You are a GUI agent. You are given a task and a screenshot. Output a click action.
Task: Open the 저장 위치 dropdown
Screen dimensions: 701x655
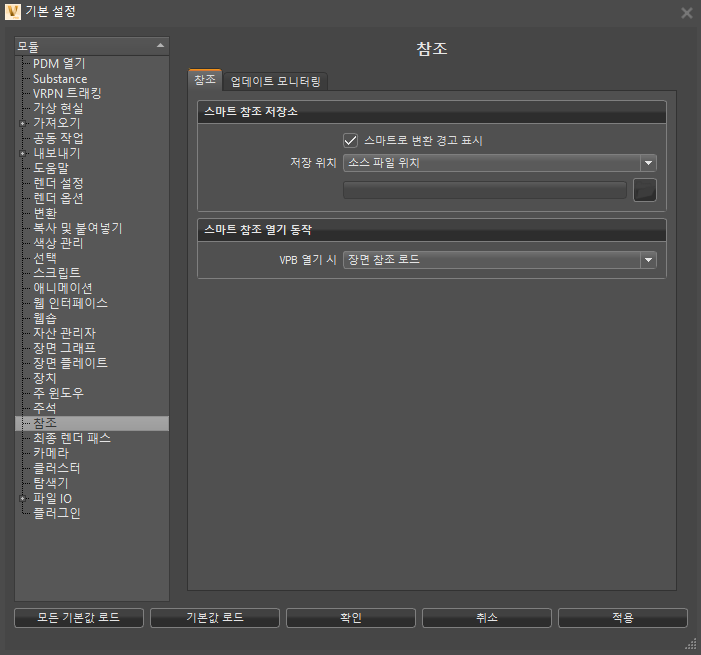pos(499,163)
